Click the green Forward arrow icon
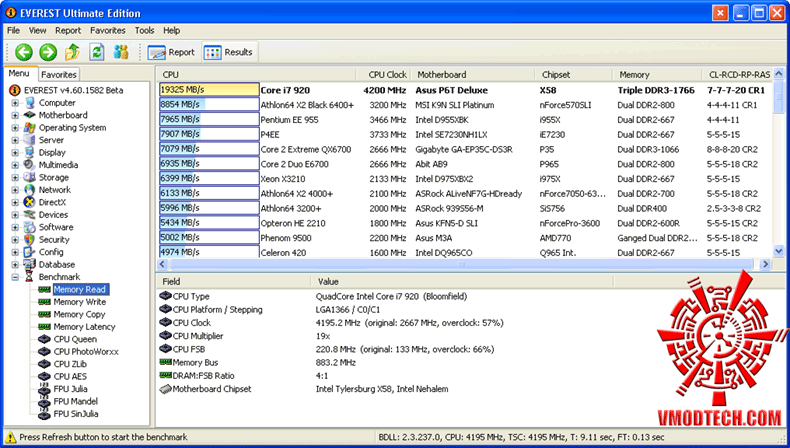 [x=47, y=52]
